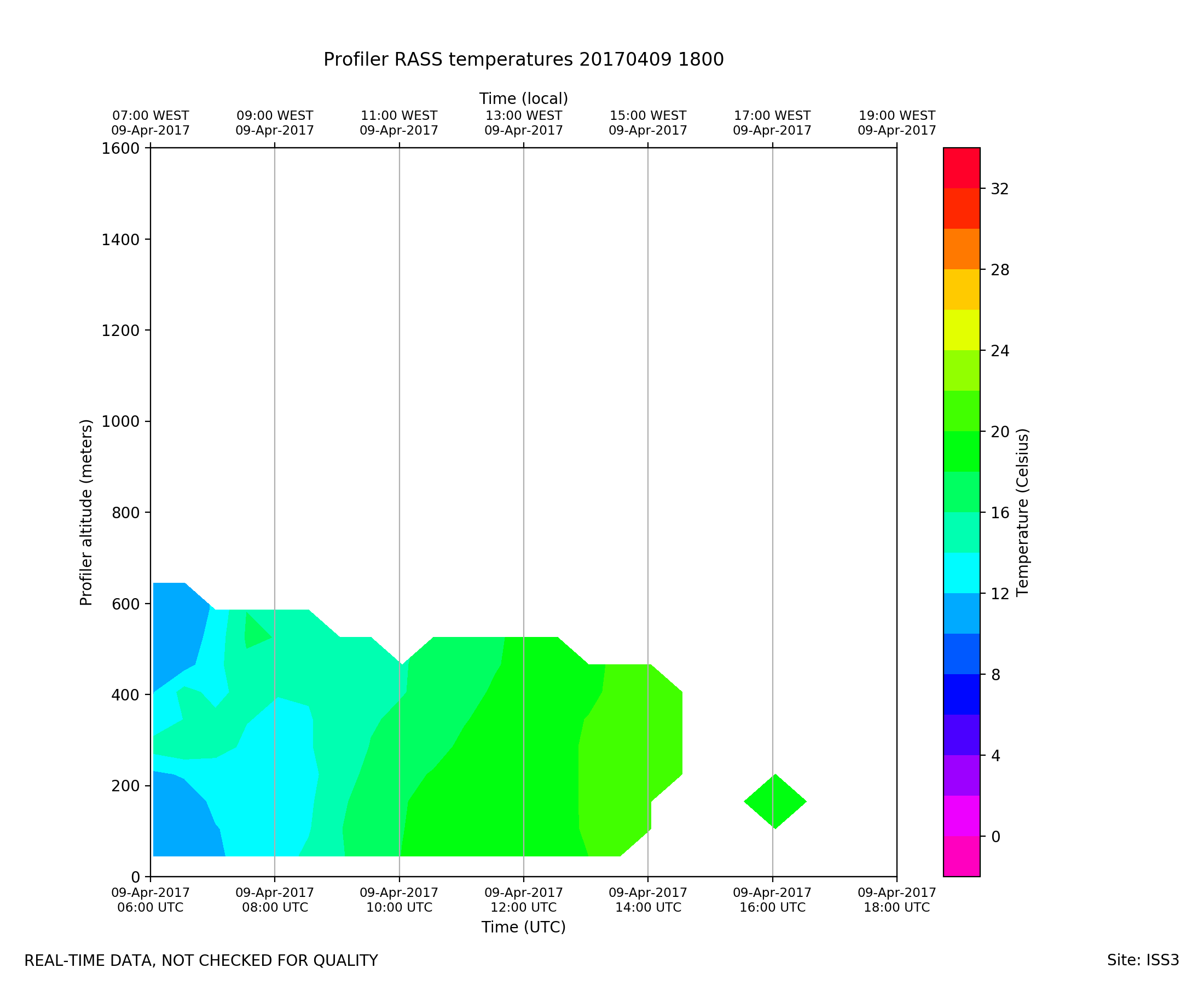
Task: Click the 'Time (UTC)' axis title
Action: tap(523, 927)
